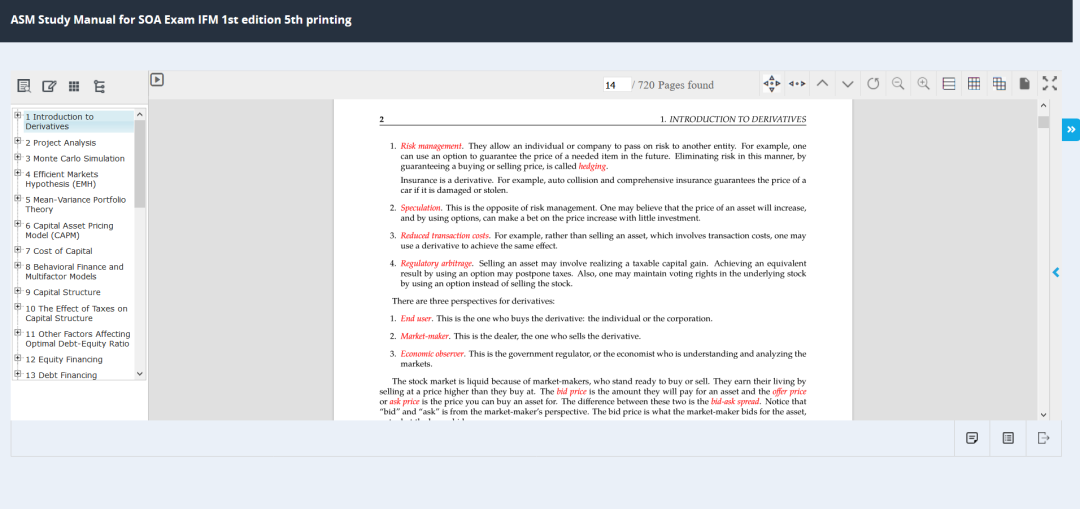Open the document search icon in sidebar toolbar

[x=24, y=86]
